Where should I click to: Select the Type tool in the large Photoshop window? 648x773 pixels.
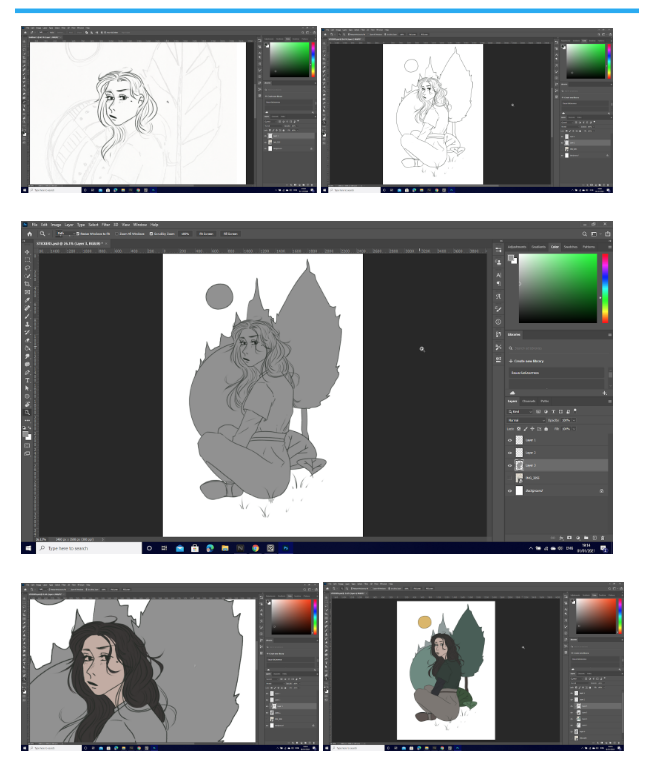27,380
